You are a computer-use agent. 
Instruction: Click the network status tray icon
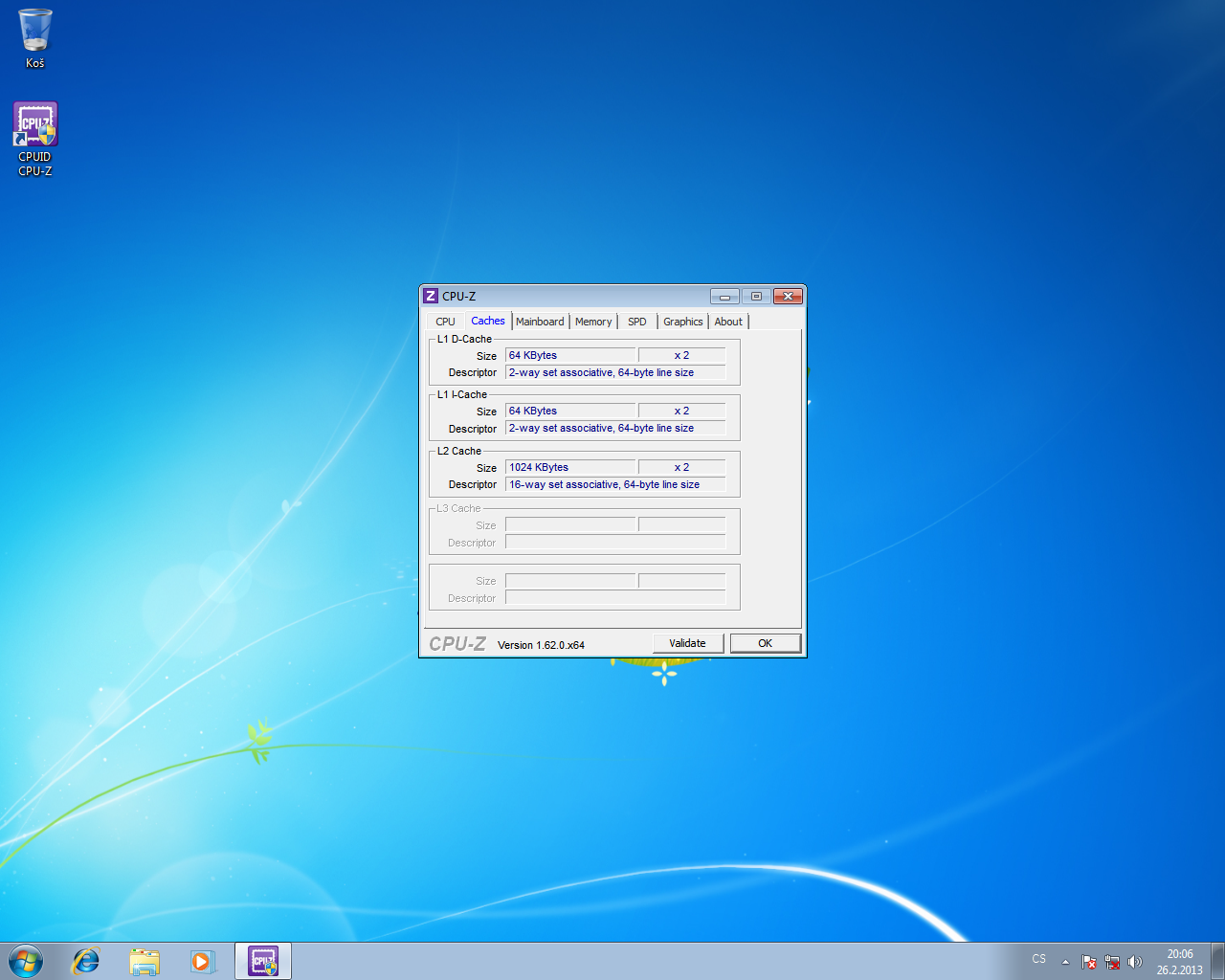point(1112,962)
